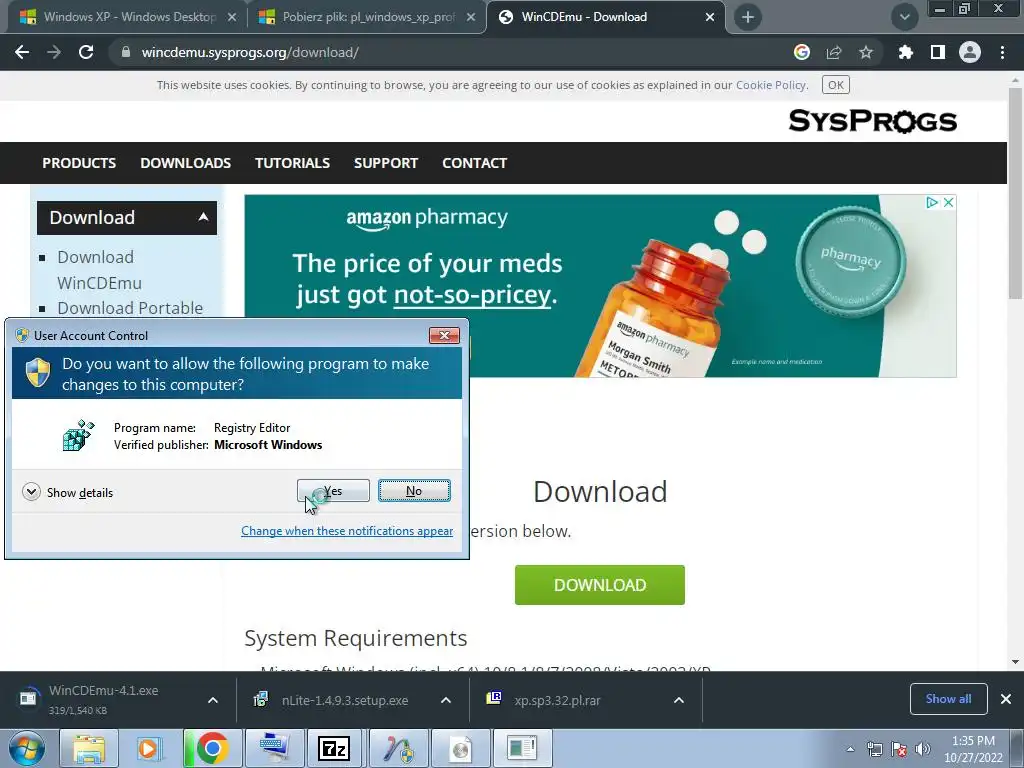Click No in User Account Control
This screenshot has width=1024, height=768.
(414, 491)
